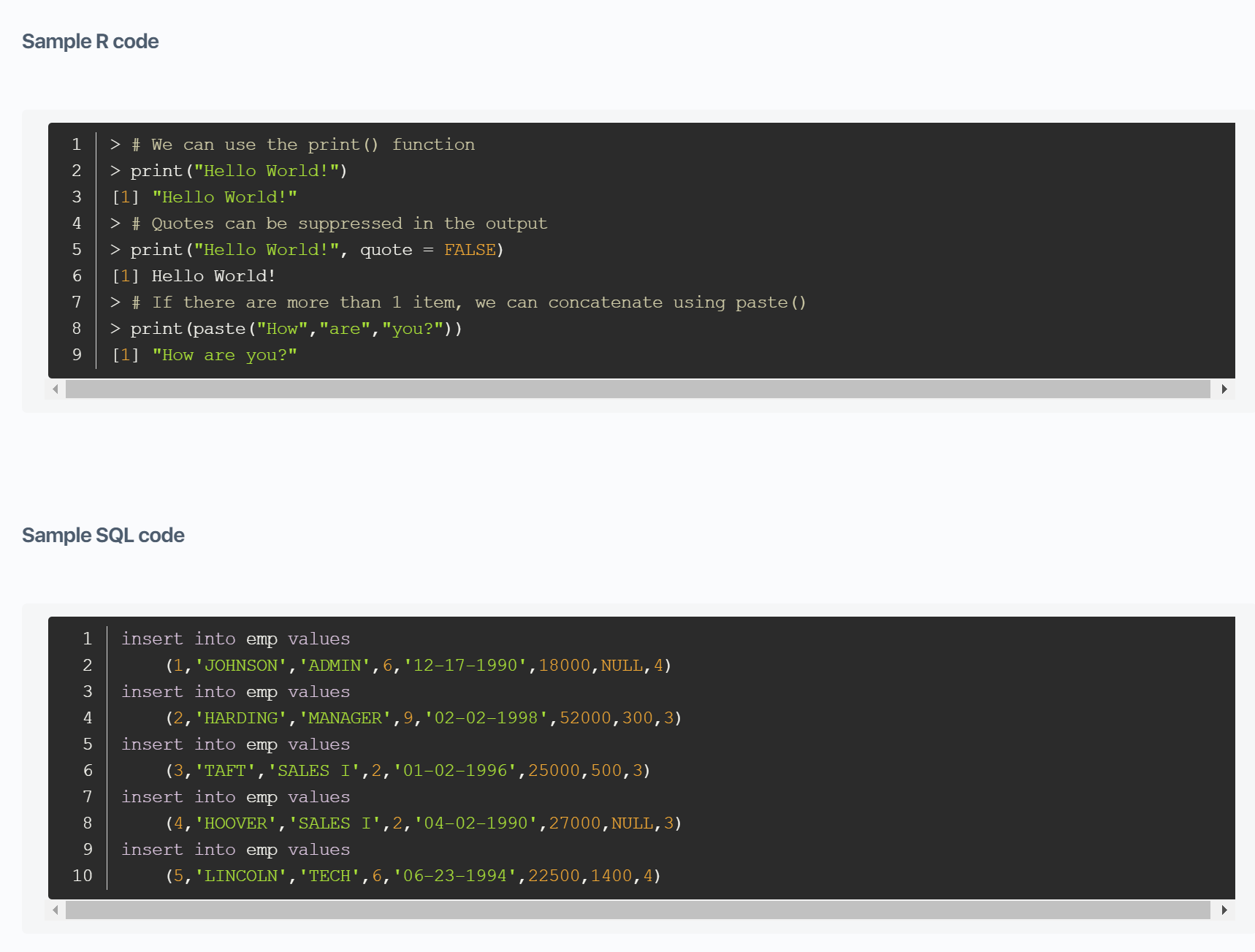Click line number 10 in the SQL block
The image size is (1255, 952).
point(83,876)
